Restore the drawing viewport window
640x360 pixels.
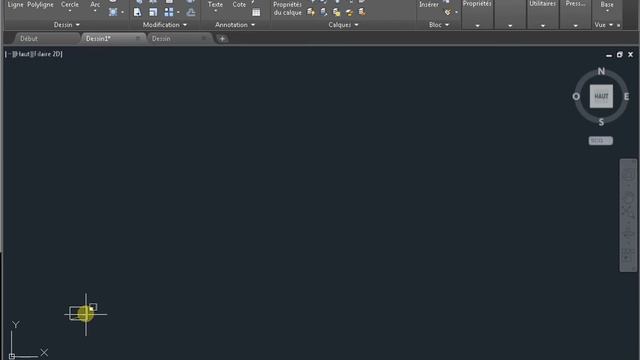[x=620, y=54]
